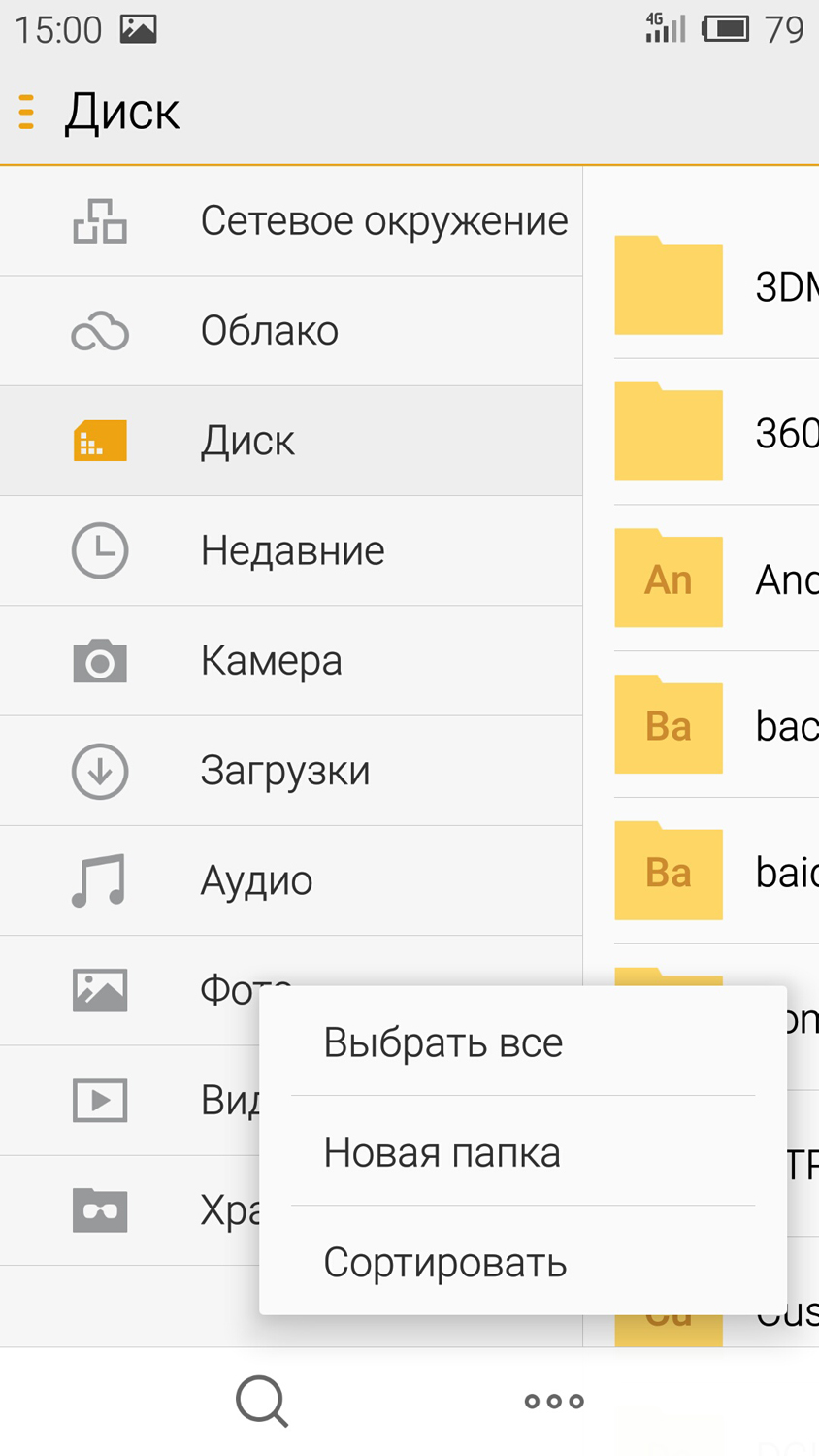The height and width of the screenshot is (1456, 819).
Task: Open the Сортировать sorting option
Action: coord(445,1262)
